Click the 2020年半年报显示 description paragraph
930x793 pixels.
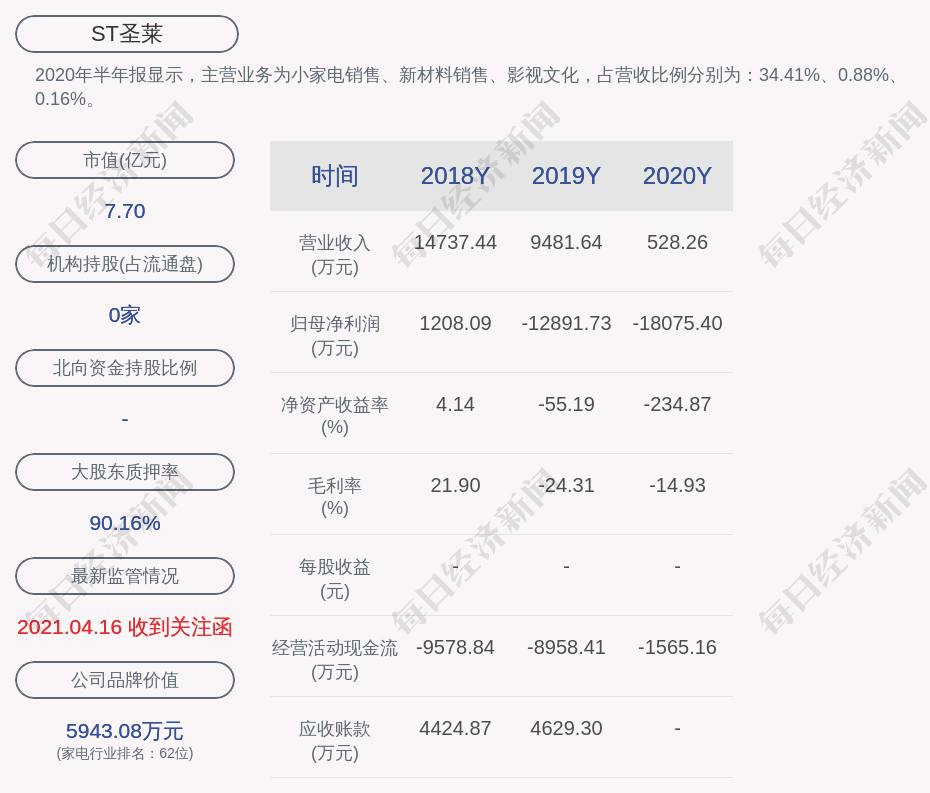click(x=467, y=87)
